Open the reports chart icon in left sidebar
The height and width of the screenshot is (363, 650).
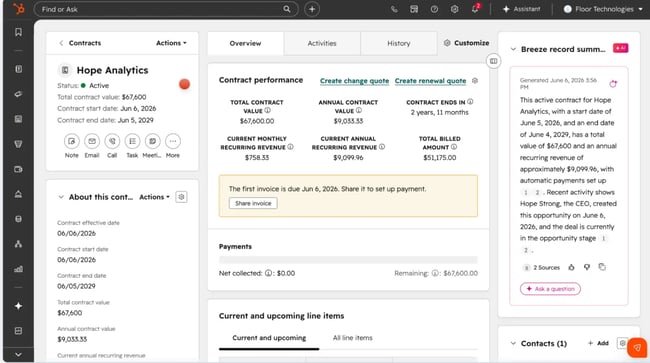pos(18,269)
